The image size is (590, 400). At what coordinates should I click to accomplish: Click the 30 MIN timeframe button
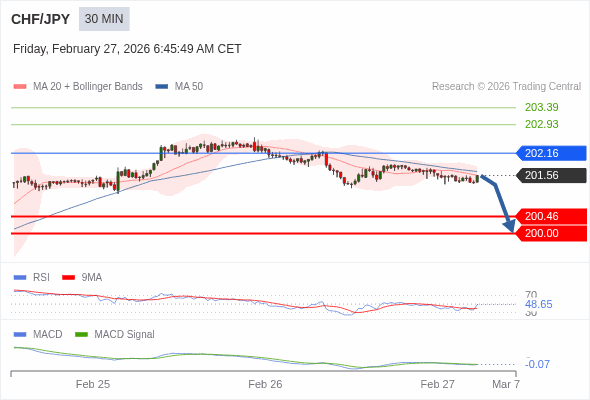coord(104,19)
